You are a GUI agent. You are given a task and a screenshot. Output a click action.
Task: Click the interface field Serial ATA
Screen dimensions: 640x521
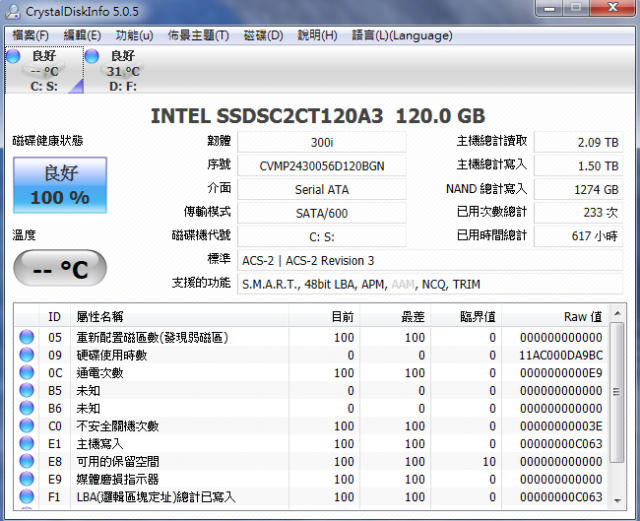tap(322, 189)
